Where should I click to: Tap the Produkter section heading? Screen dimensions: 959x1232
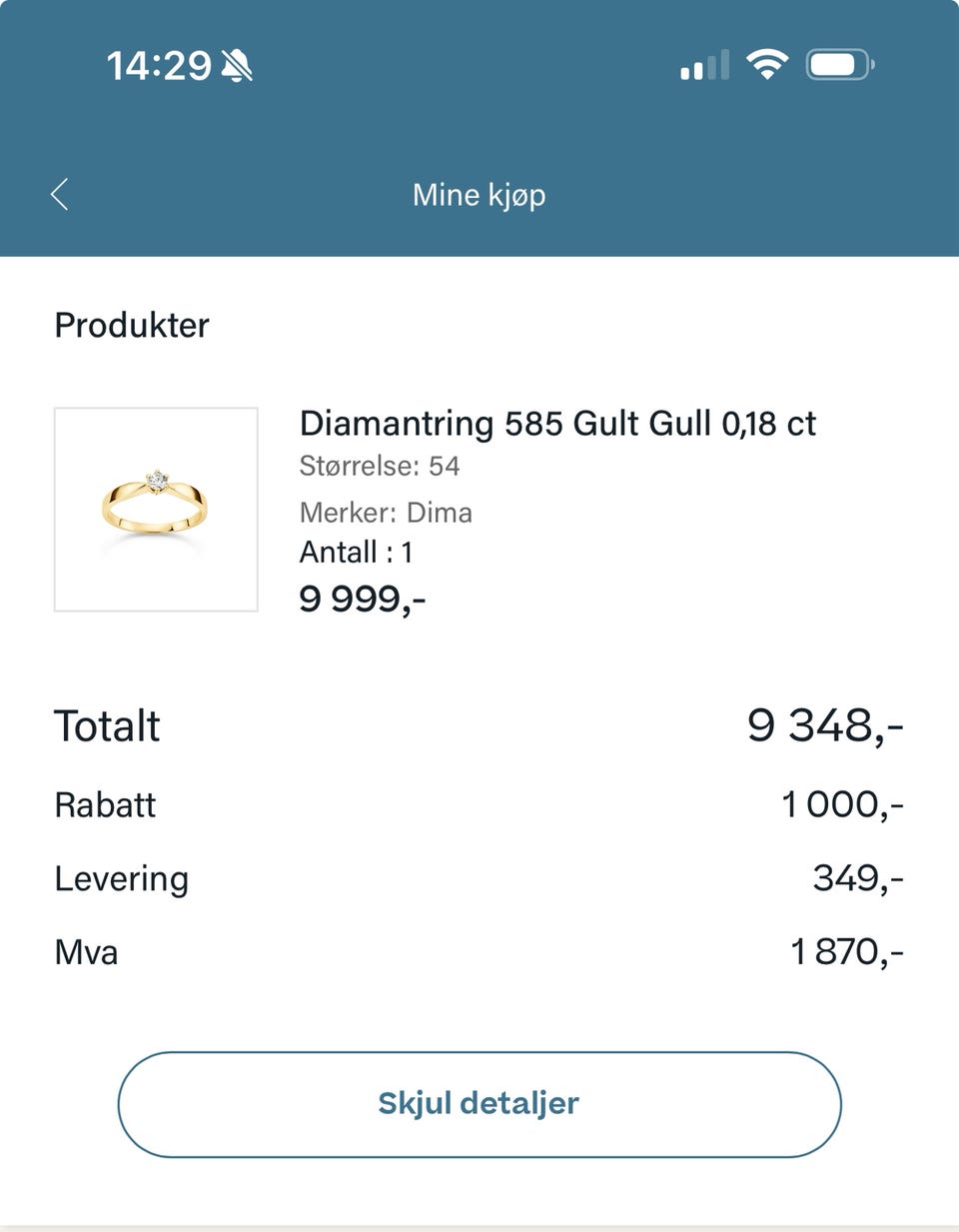coord(132,325)
